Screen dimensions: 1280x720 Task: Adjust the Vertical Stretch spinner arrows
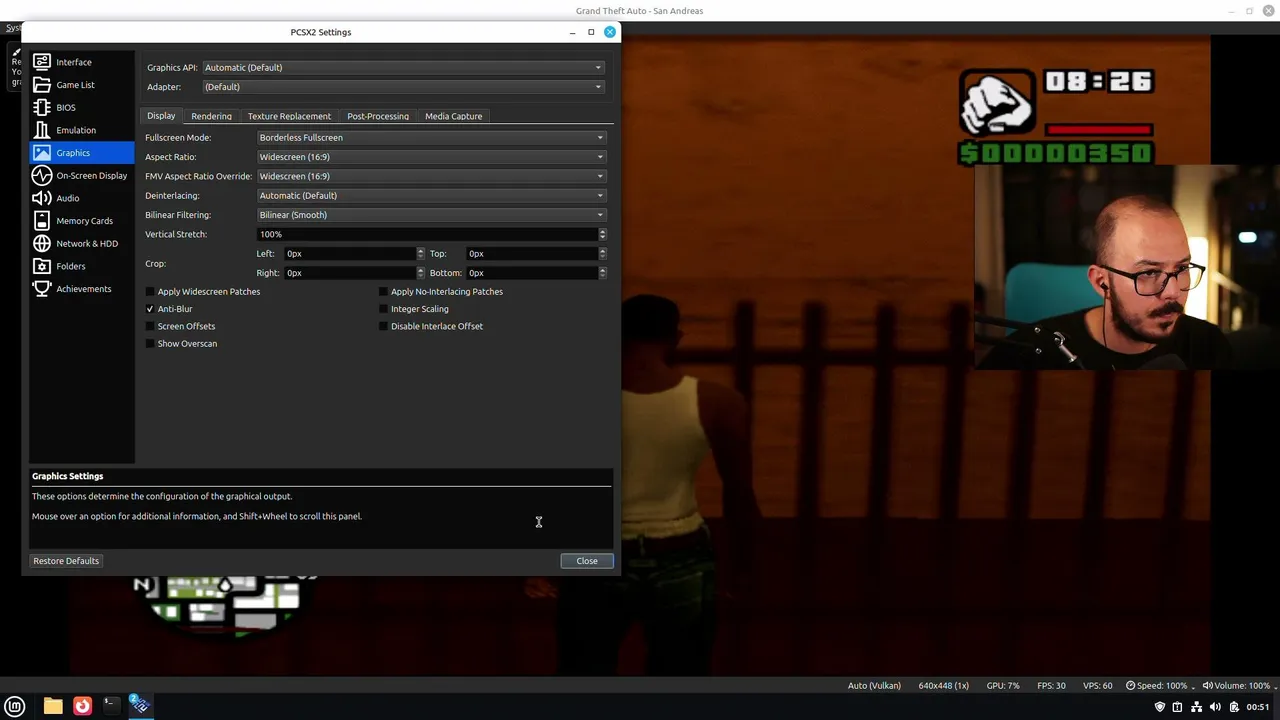click(x=602, y=234)
